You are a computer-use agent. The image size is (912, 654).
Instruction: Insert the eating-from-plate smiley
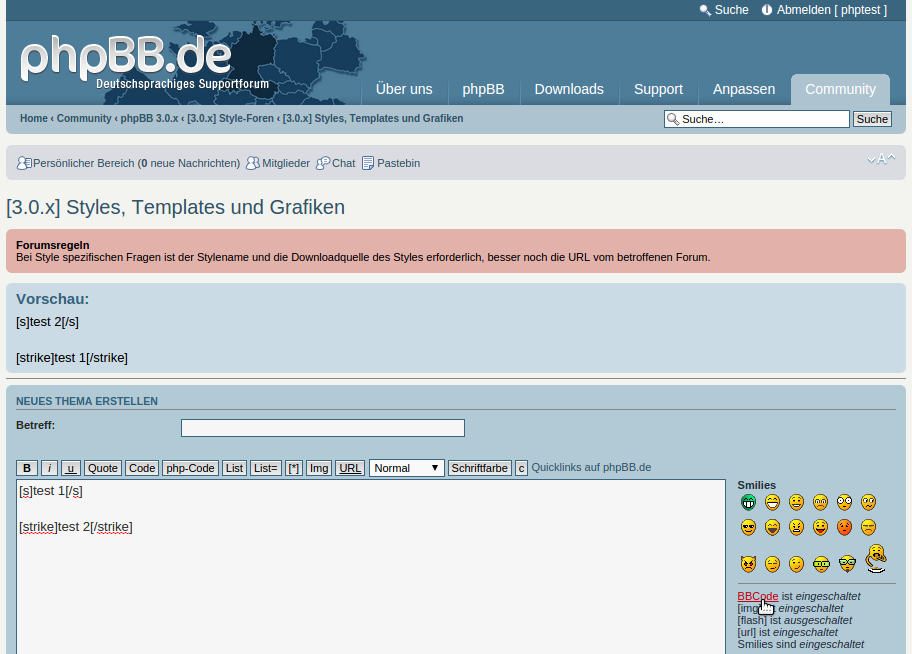pyautogui.click(x=876, y=559)
